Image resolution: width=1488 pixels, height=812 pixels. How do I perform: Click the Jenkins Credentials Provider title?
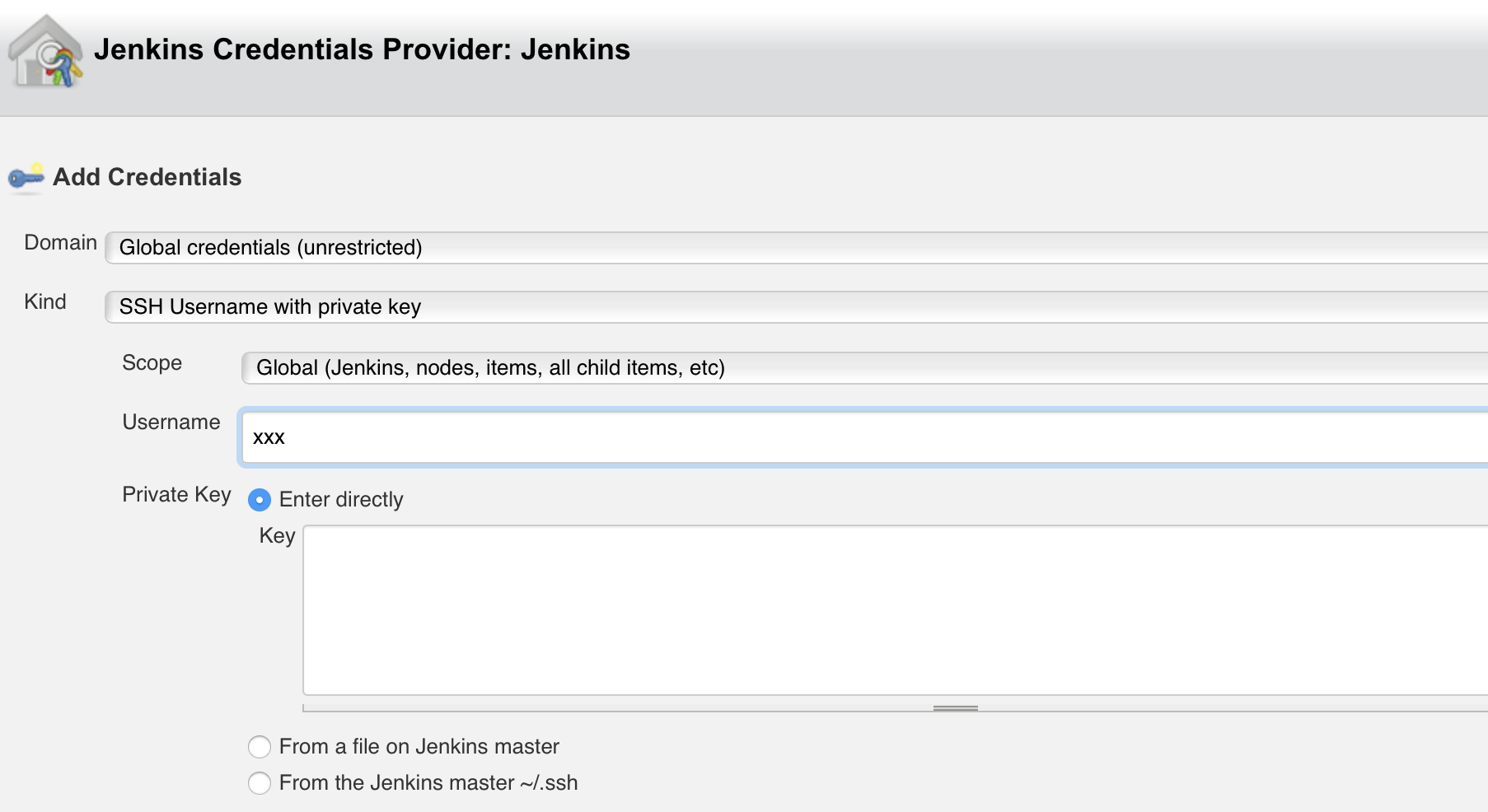(362, 49)
